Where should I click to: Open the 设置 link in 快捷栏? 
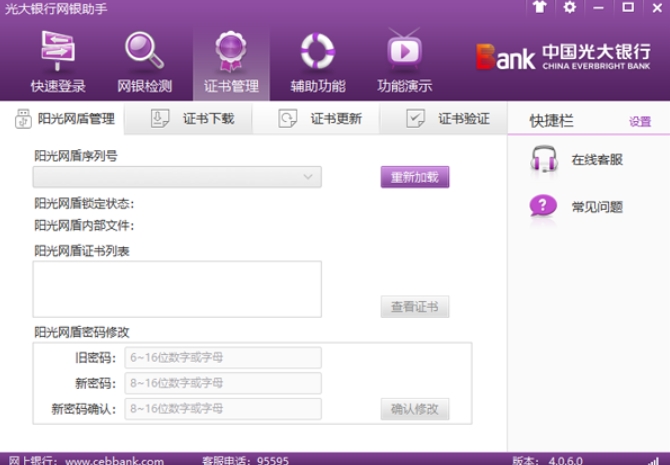click(640, 121)
